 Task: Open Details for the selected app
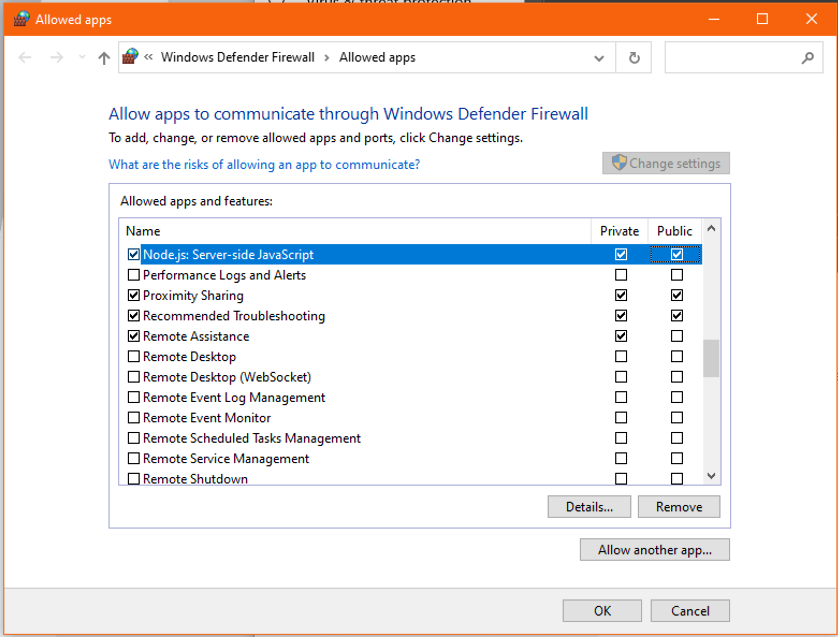pos(589,507)
